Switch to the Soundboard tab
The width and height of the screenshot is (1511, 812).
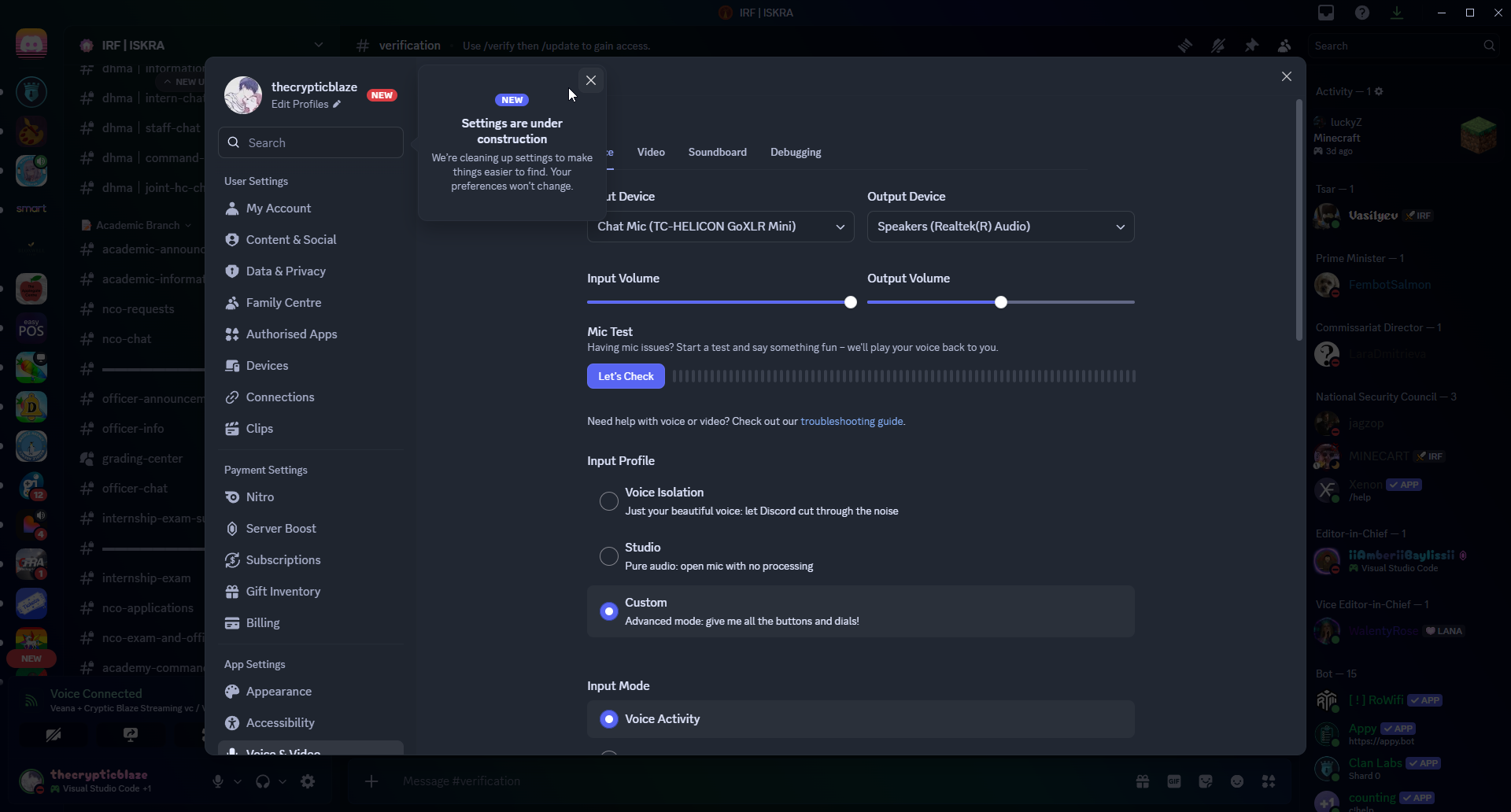[717, 152]
